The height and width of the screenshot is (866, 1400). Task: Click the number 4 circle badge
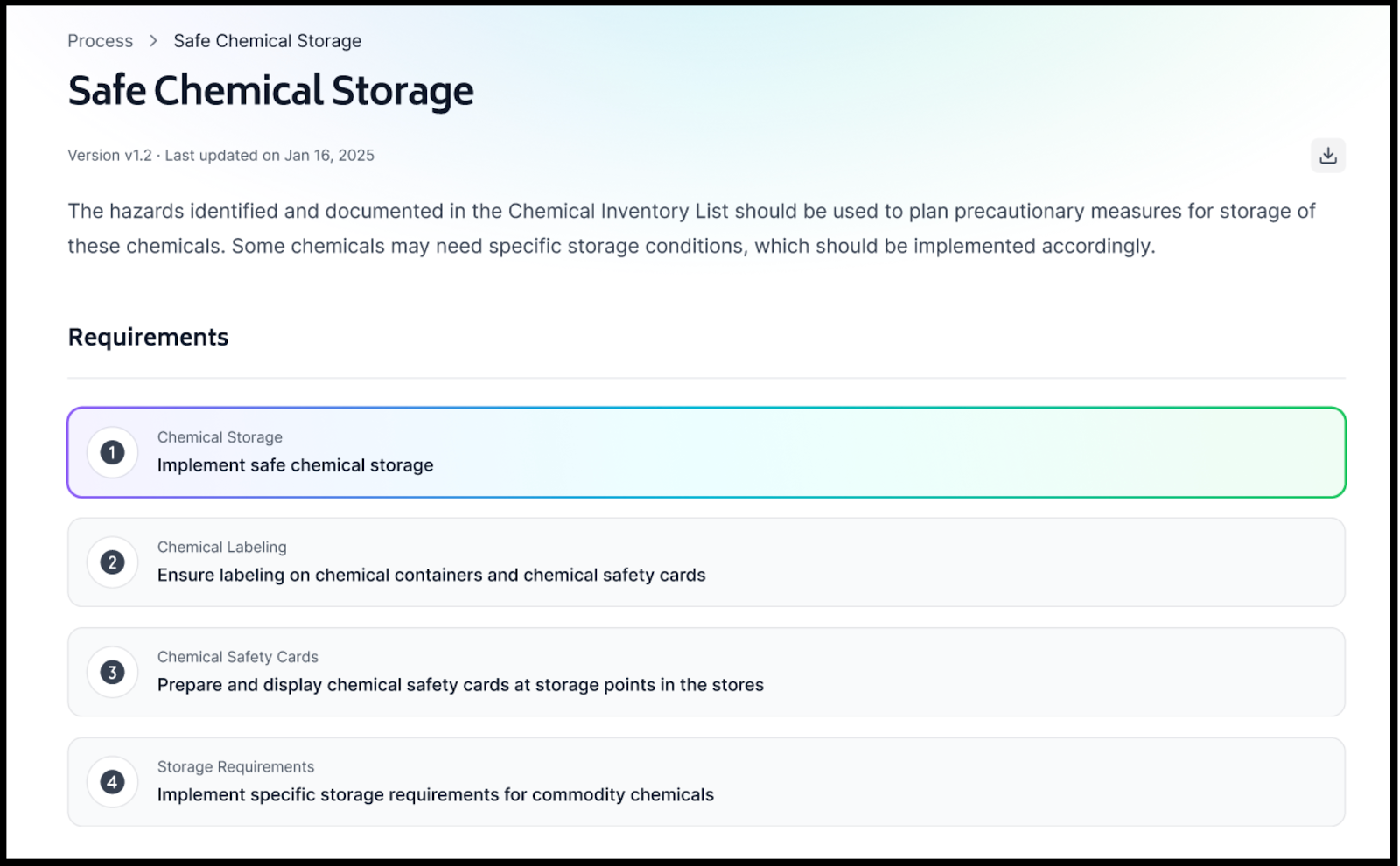(112, 782)
